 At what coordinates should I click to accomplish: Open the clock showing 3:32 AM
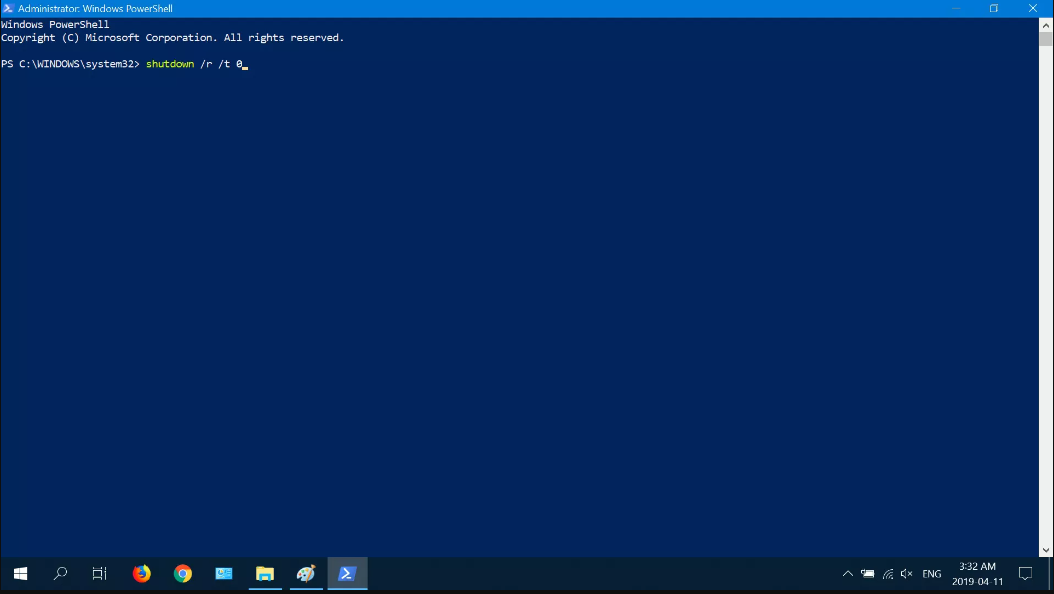click(x=977, y=574)
